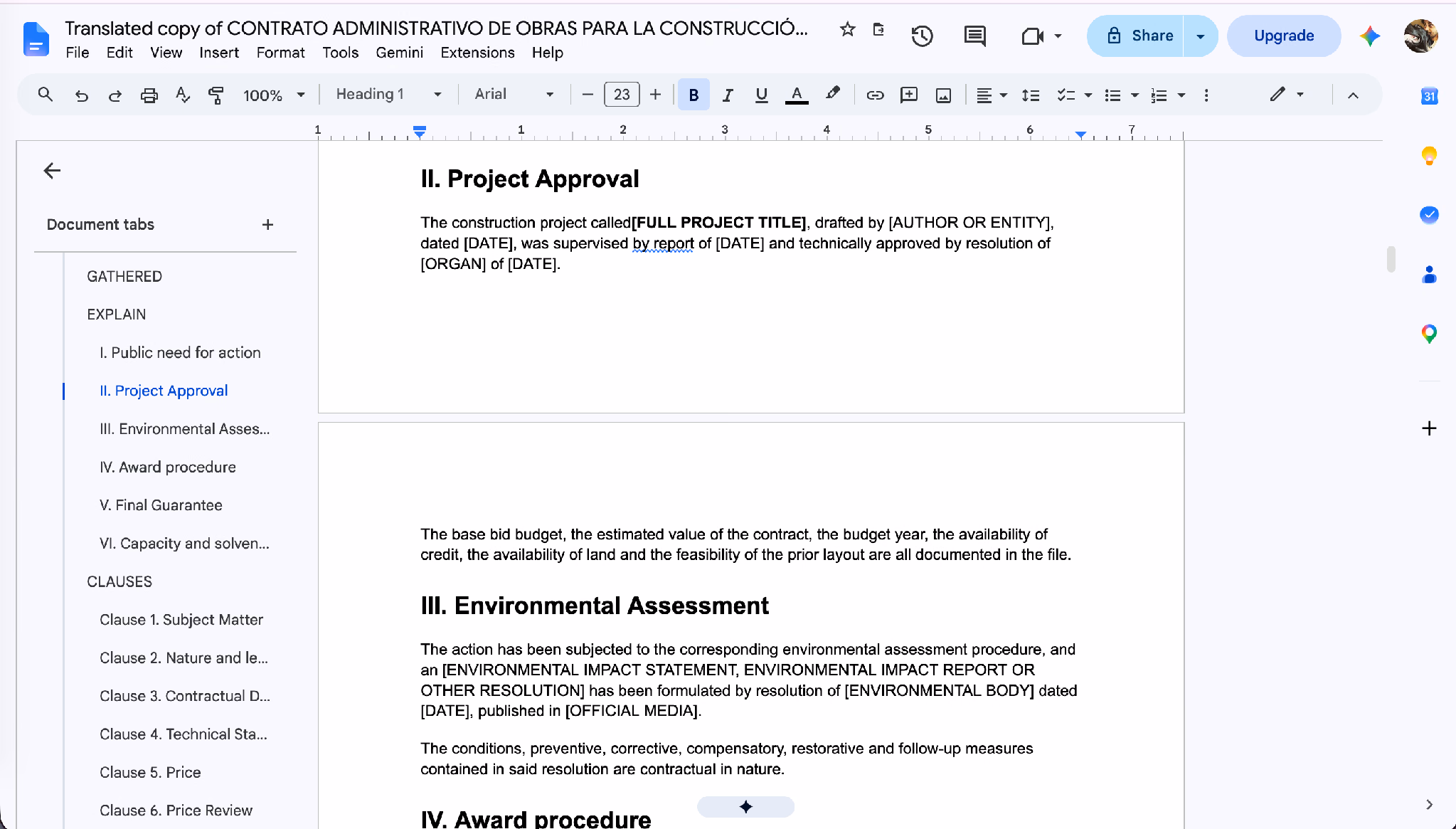Open text alignment dropdown
Screen dimensions: 1456x829
(992, 95)
